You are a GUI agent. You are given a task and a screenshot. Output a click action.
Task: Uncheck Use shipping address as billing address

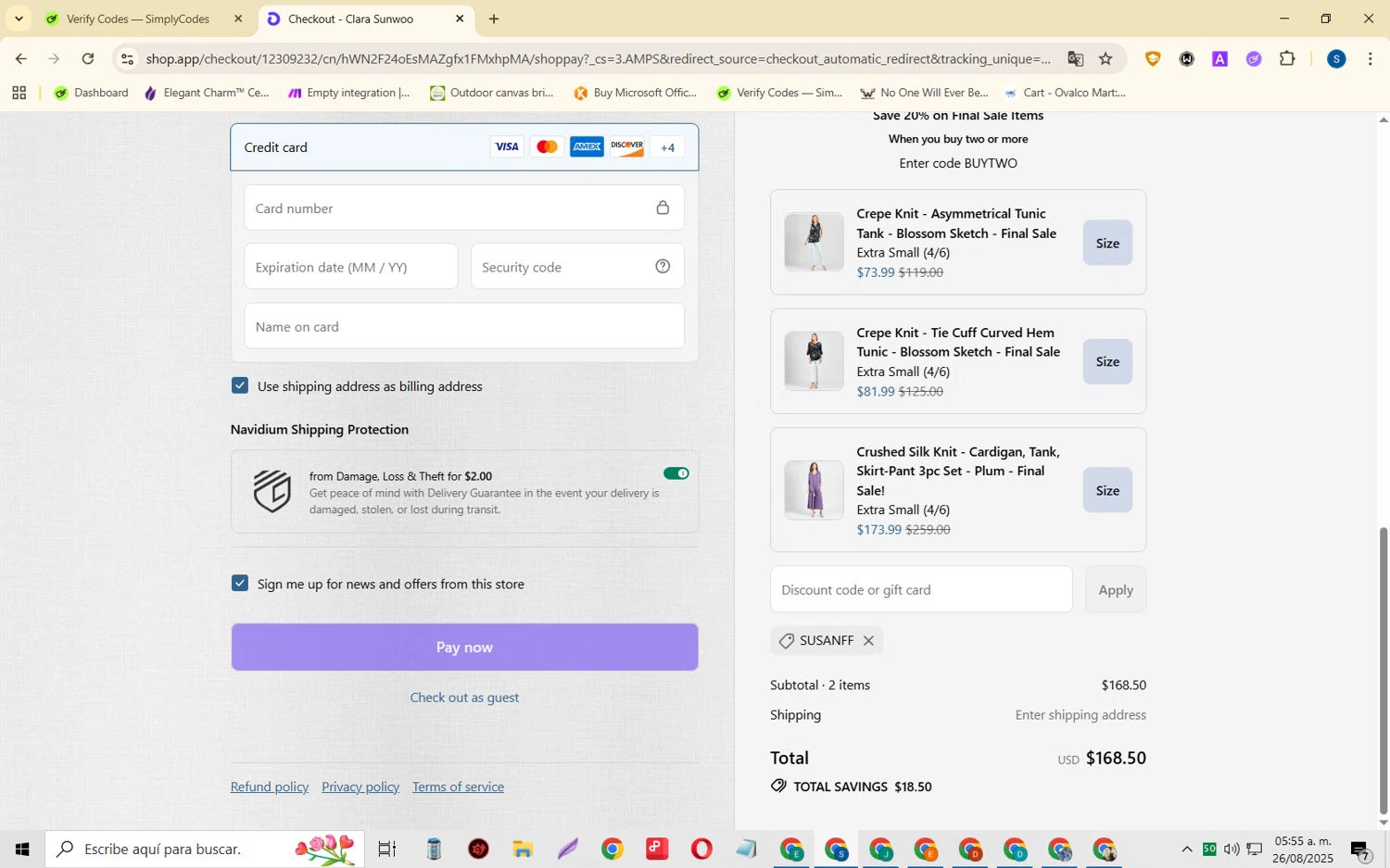[240, 385]
